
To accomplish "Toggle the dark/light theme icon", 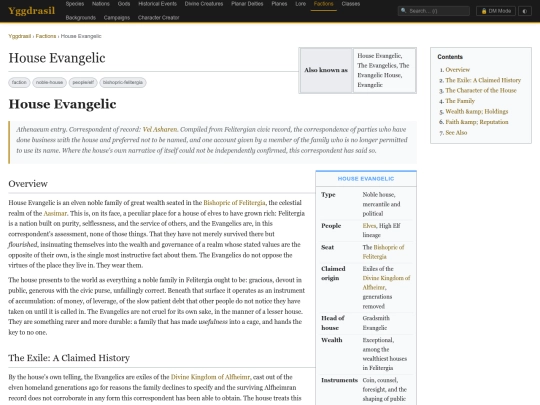I will (x=525, y=11).
